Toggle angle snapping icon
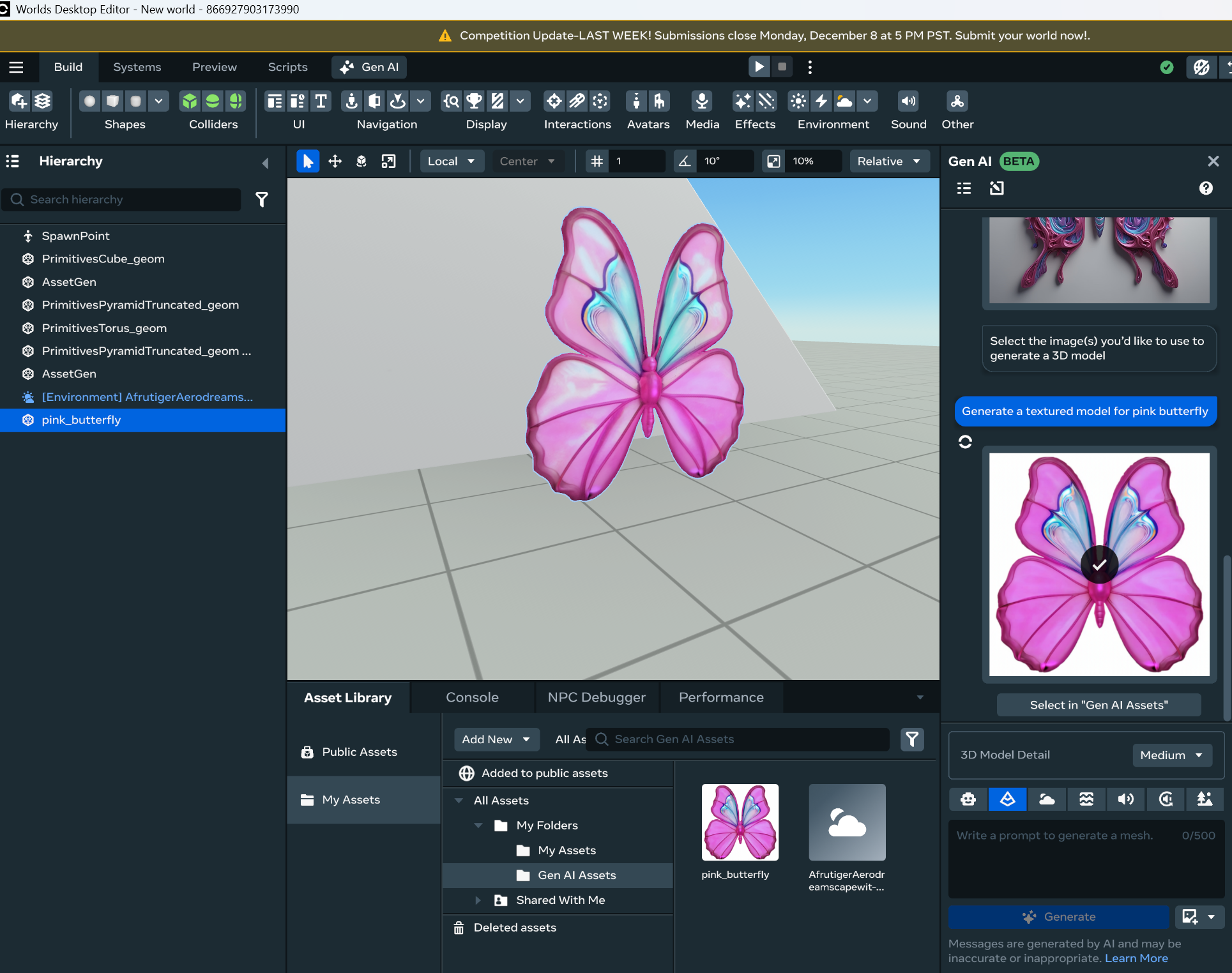This screenshot has width=1232, height=973. pyautogui.click(x=684, y=162)
